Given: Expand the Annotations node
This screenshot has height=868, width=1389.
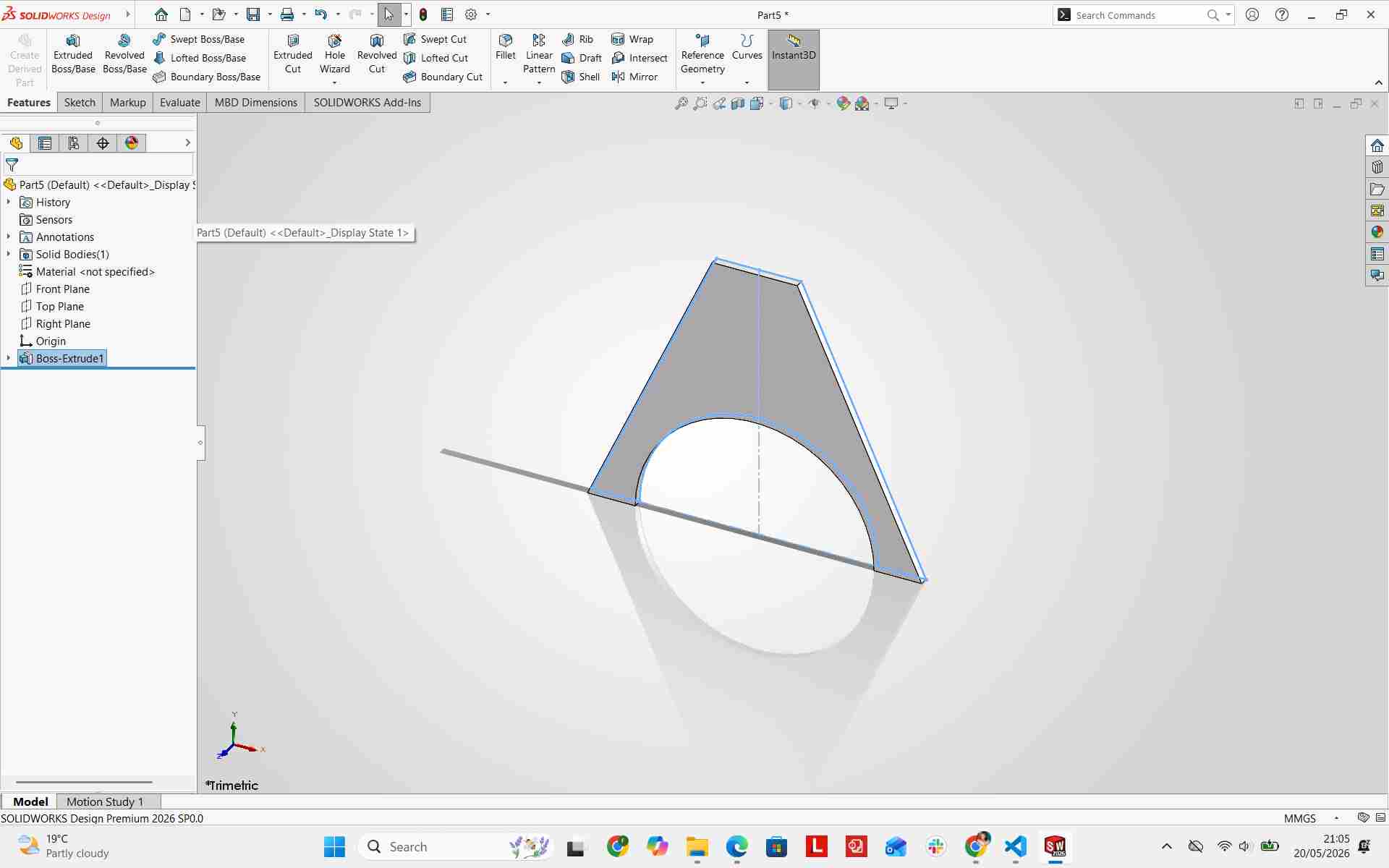Looking at the screenshot, I should pyautogui.click(x=9, y=237).
